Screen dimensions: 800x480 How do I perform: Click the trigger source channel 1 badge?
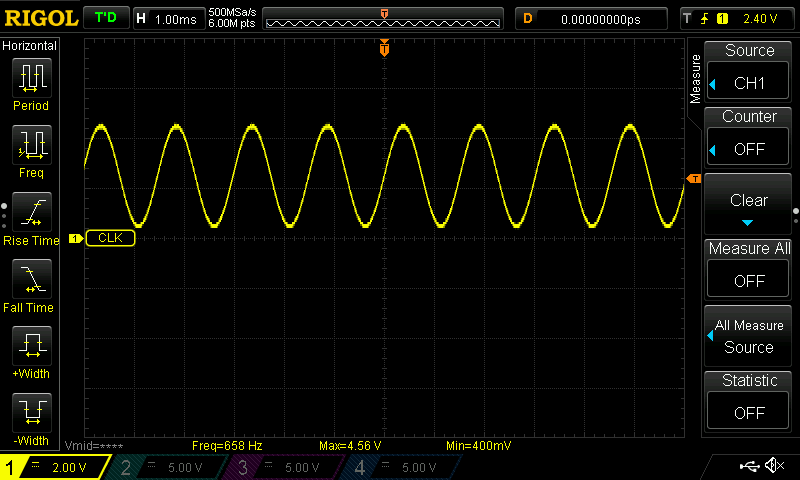(722, 19)
